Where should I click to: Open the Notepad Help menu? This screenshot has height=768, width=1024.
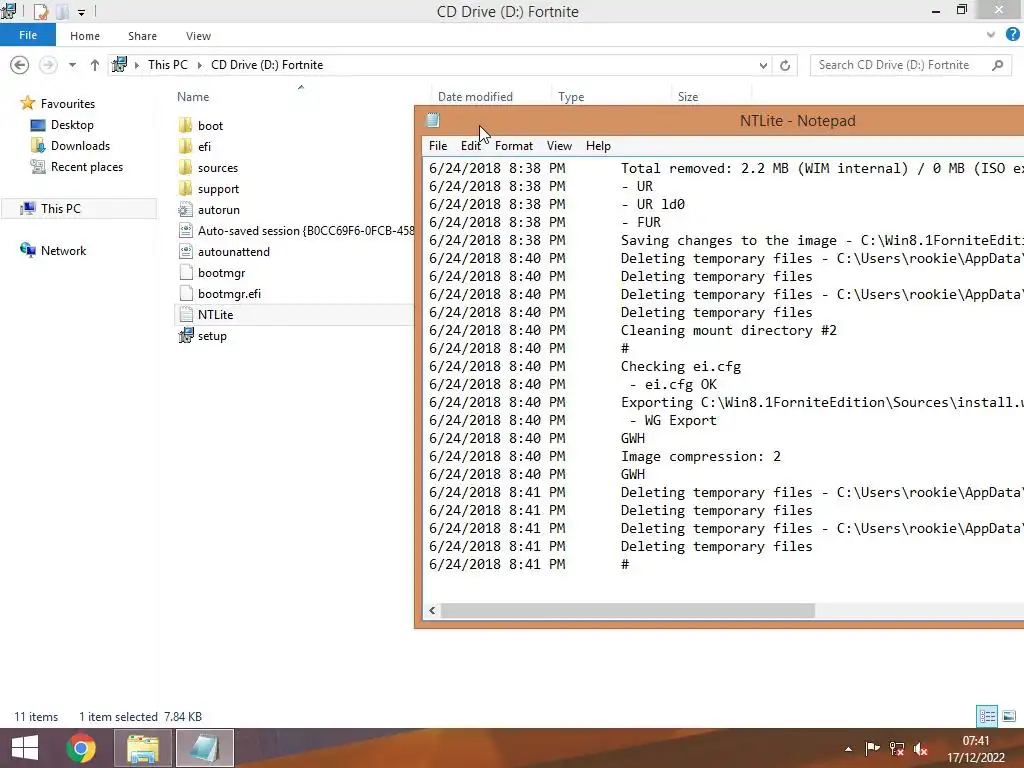[x=598, y=146]
